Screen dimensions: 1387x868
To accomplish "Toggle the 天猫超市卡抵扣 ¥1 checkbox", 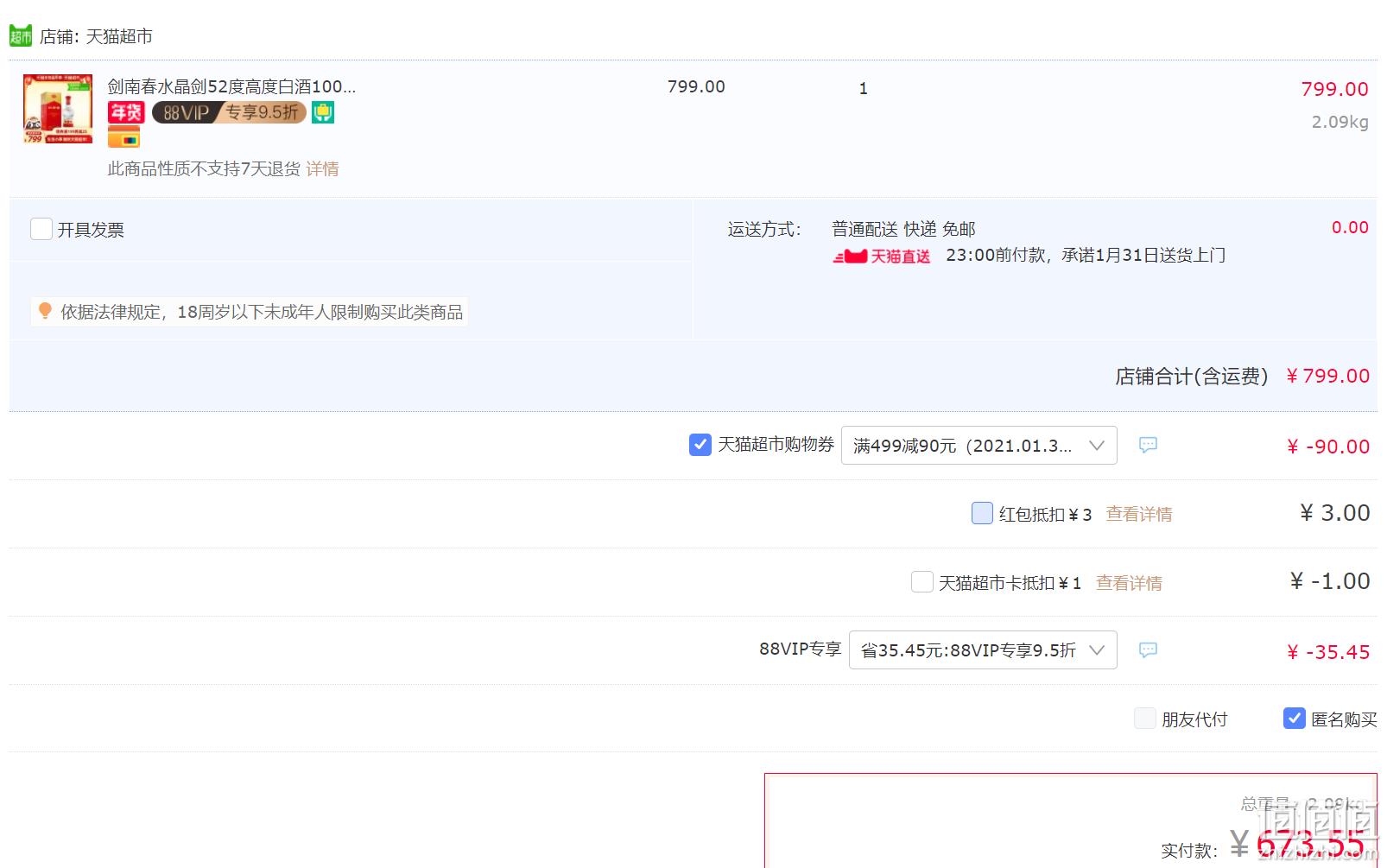I will pyautogui.click(x=921, y=582).
